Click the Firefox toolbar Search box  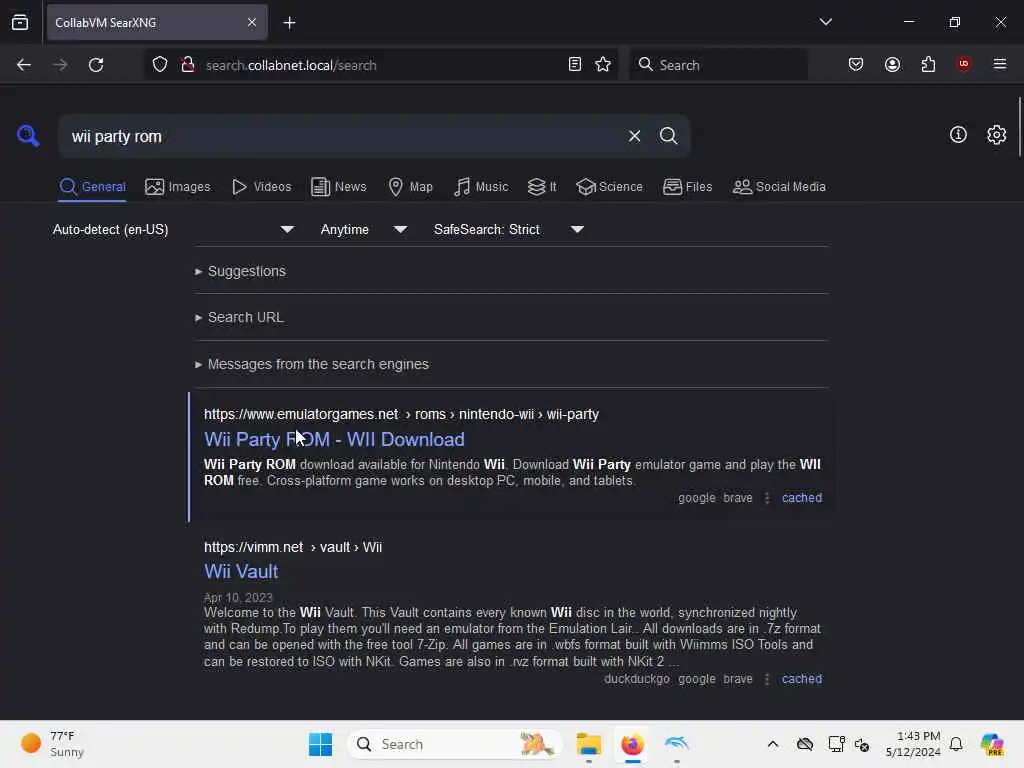[718, 65]
